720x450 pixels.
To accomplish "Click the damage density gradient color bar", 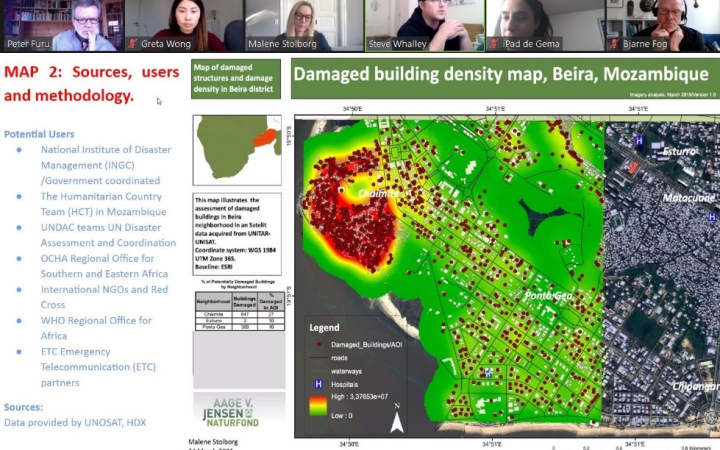I will pyautogui.click(x=317, y=405).
